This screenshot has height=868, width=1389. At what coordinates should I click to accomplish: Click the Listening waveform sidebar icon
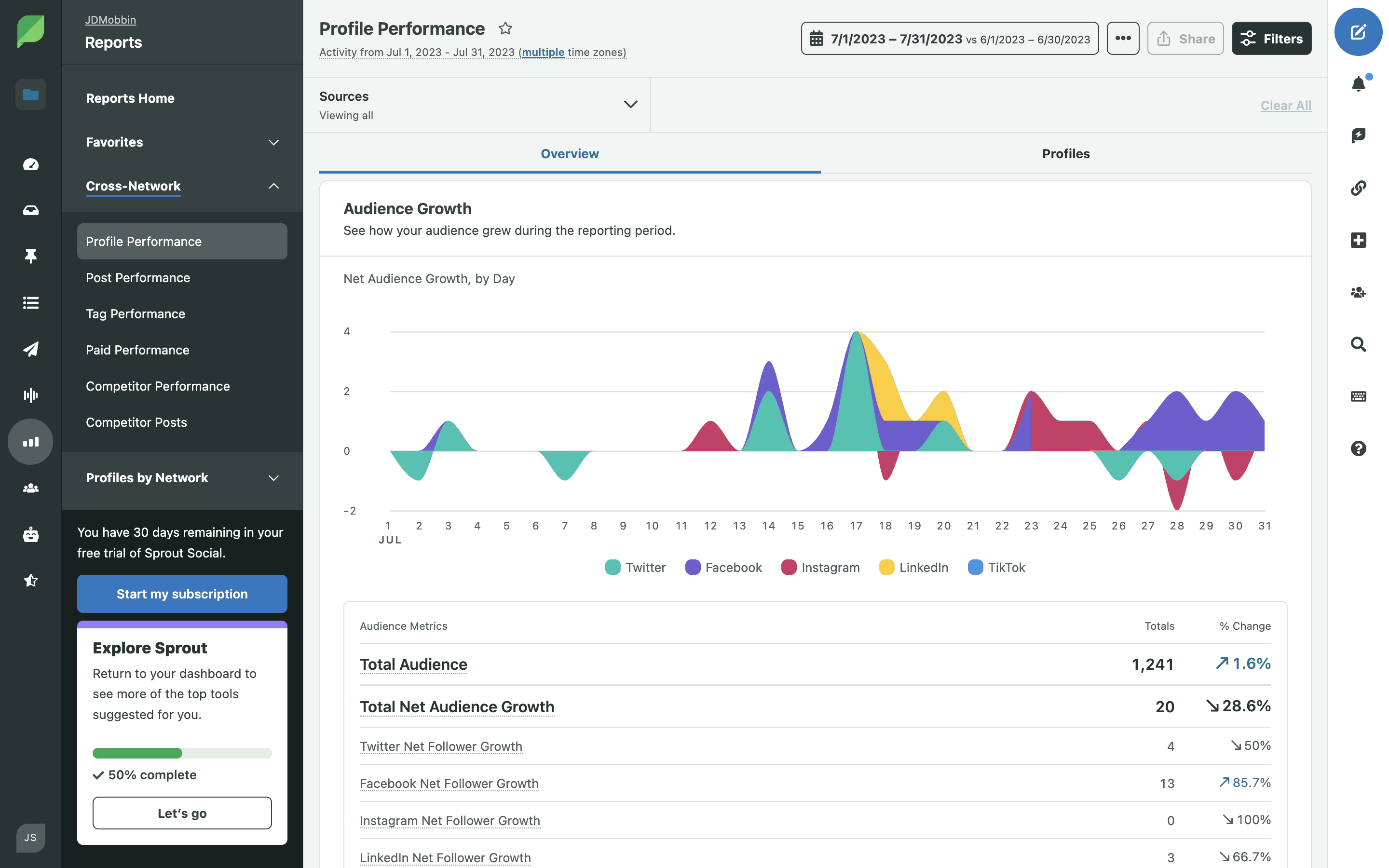click(31, 395)
